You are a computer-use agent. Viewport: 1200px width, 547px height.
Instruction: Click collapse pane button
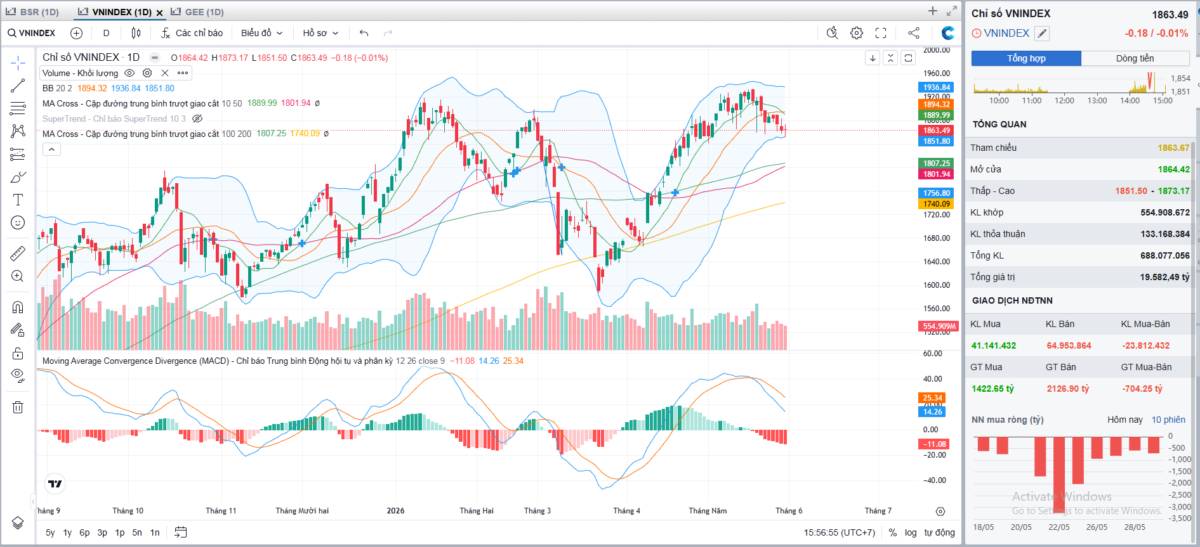[890, 57]
